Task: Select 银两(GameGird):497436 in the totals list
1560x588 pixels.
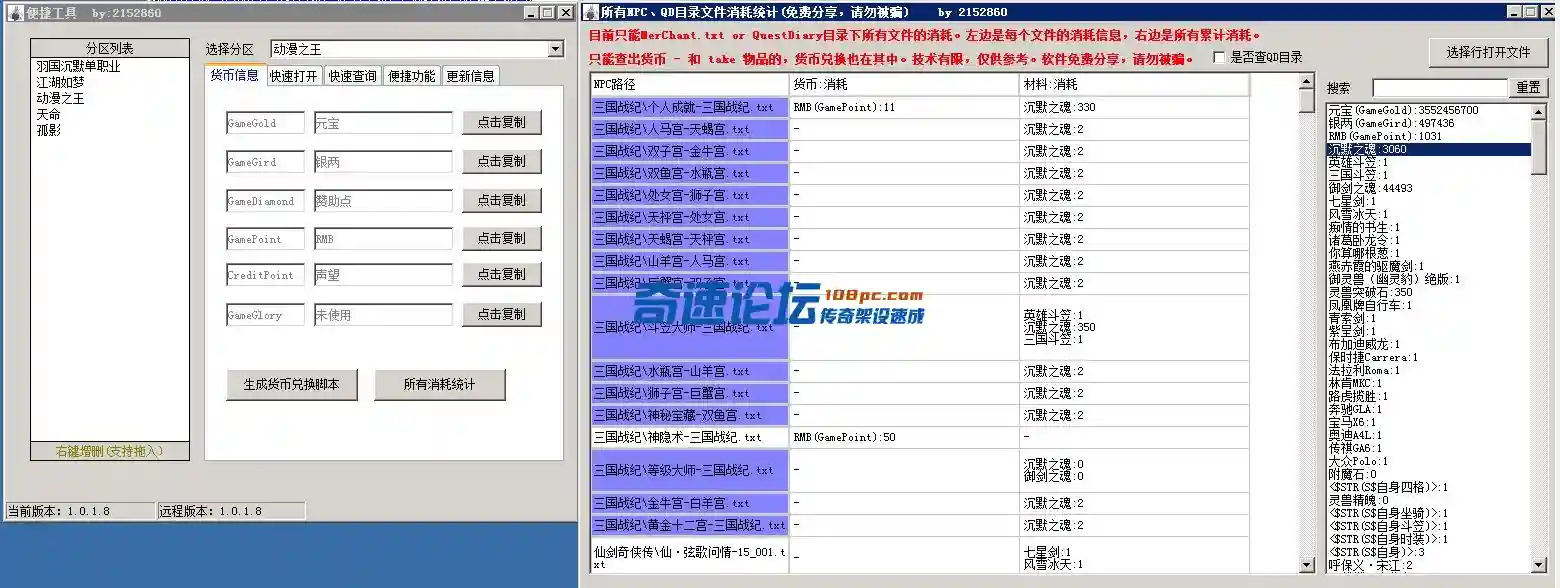Action: click(1429, 123)
